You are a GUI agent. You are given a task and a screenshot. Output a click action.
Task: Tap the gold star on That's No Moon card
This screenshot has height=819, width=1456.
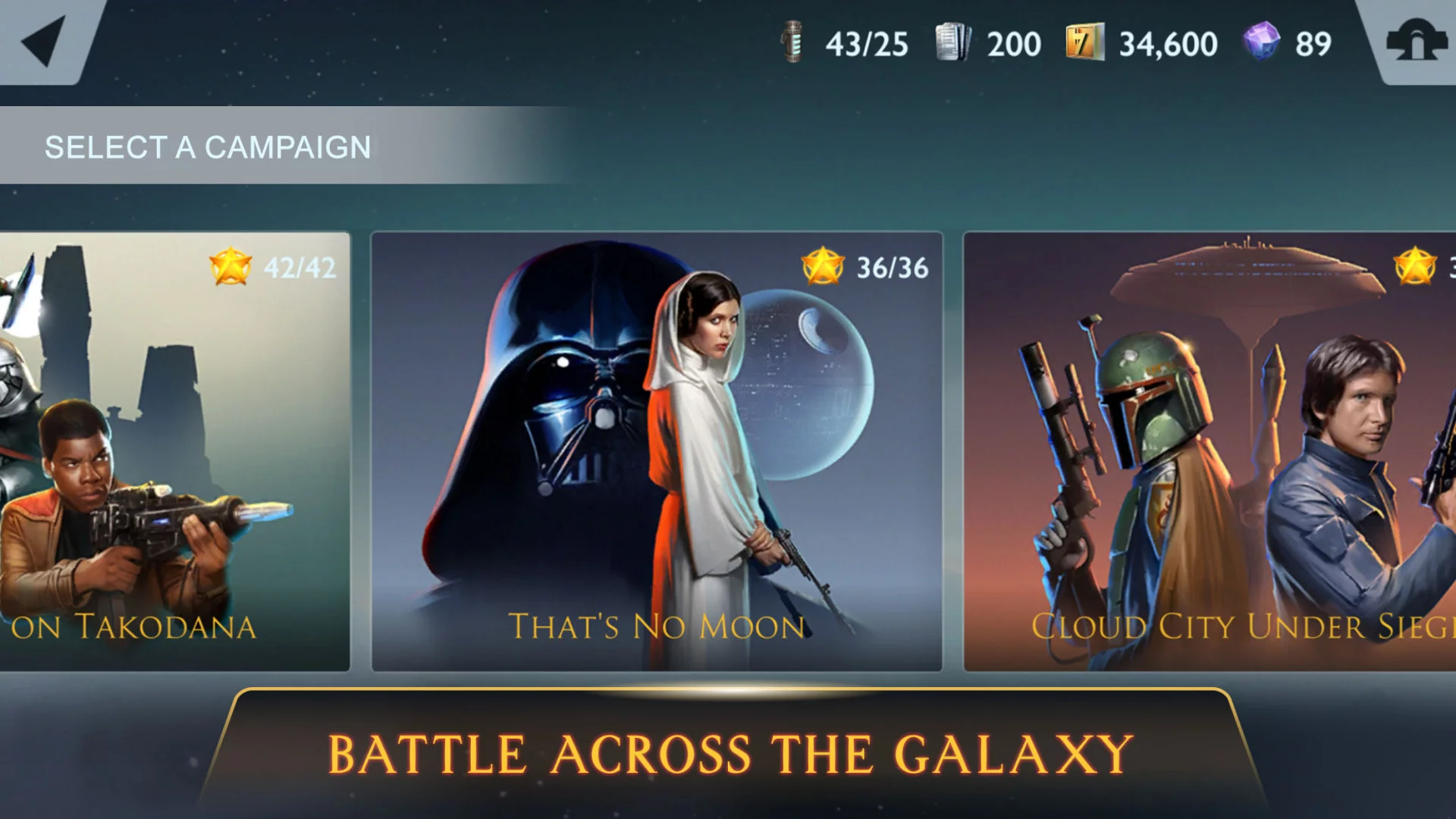pyautogui.click(x=823, y=266)
